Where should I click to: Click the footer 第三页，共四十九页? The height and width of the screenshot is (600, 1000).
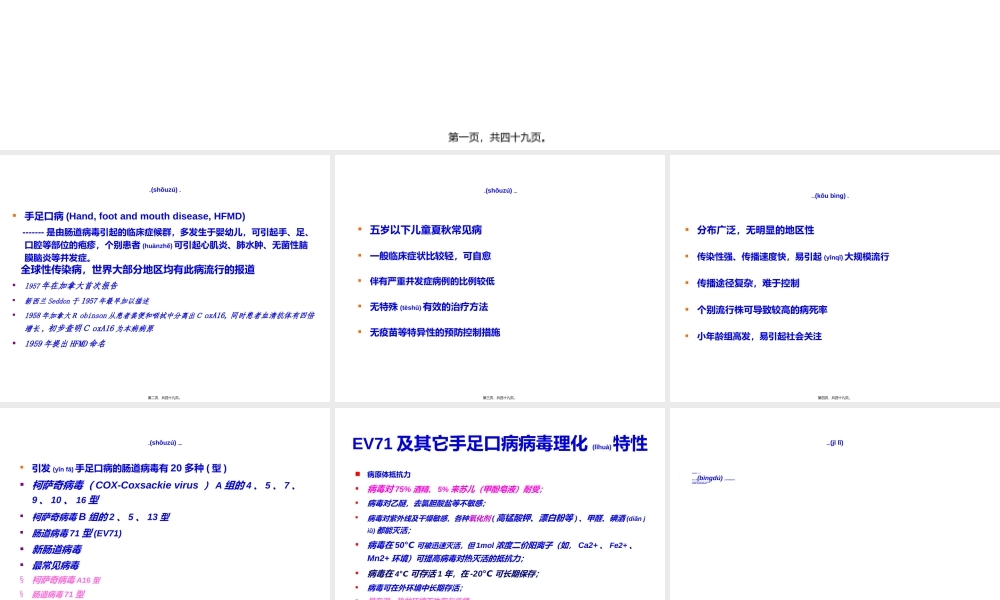pyautogui.click(x=500, y=396)
